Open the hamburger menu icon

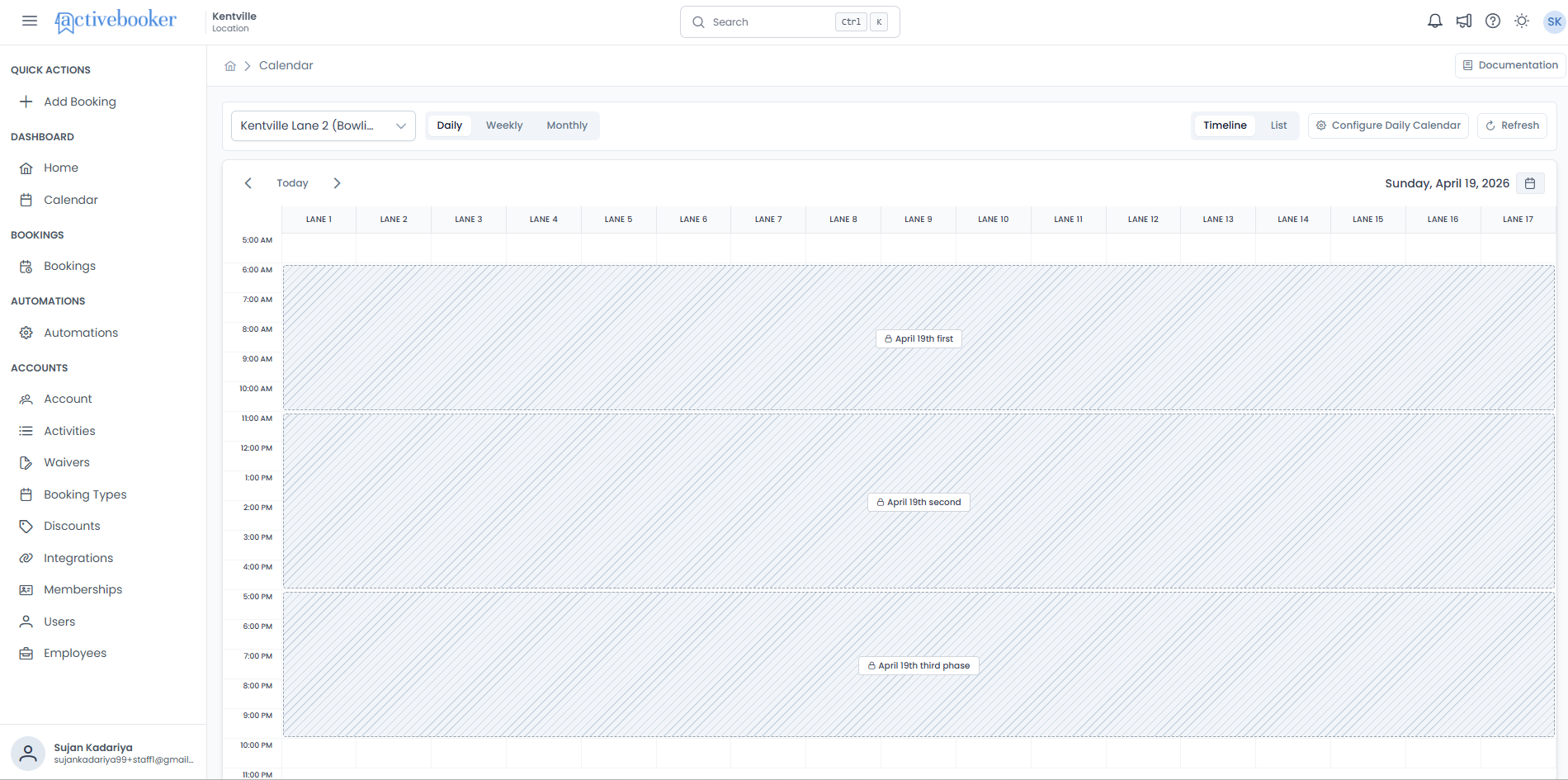tap(30, 21)
